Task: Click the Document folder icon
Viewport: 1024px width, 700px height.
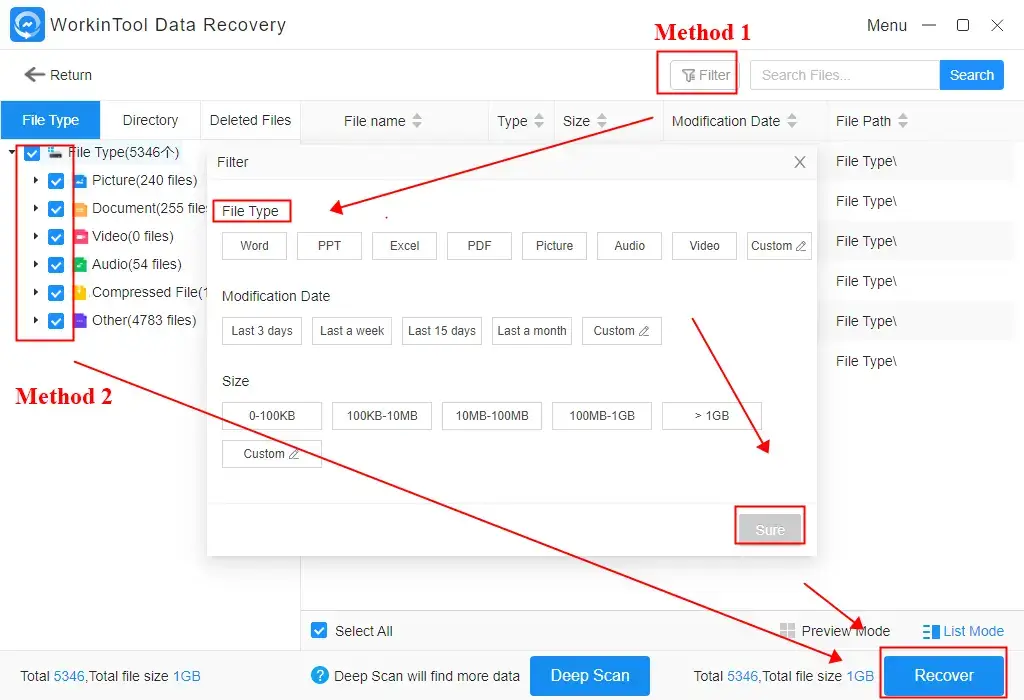Action: pyautogui.click(x=80, y=209)
